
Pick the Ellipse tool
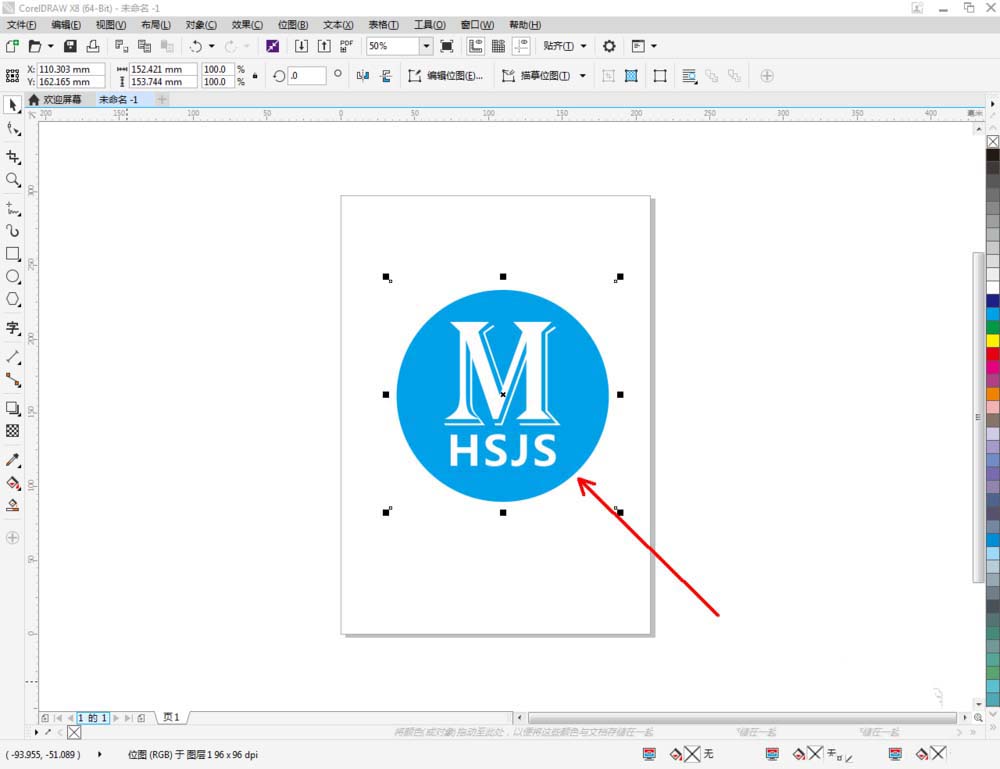[x=13, y=277]
